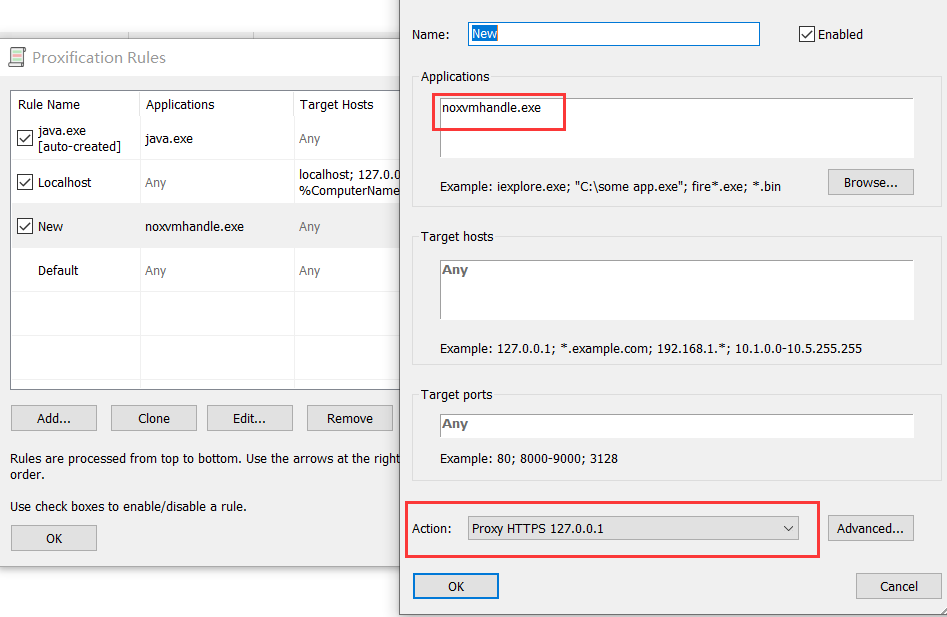
Task: Click the Applications column header
Action: 216,104
